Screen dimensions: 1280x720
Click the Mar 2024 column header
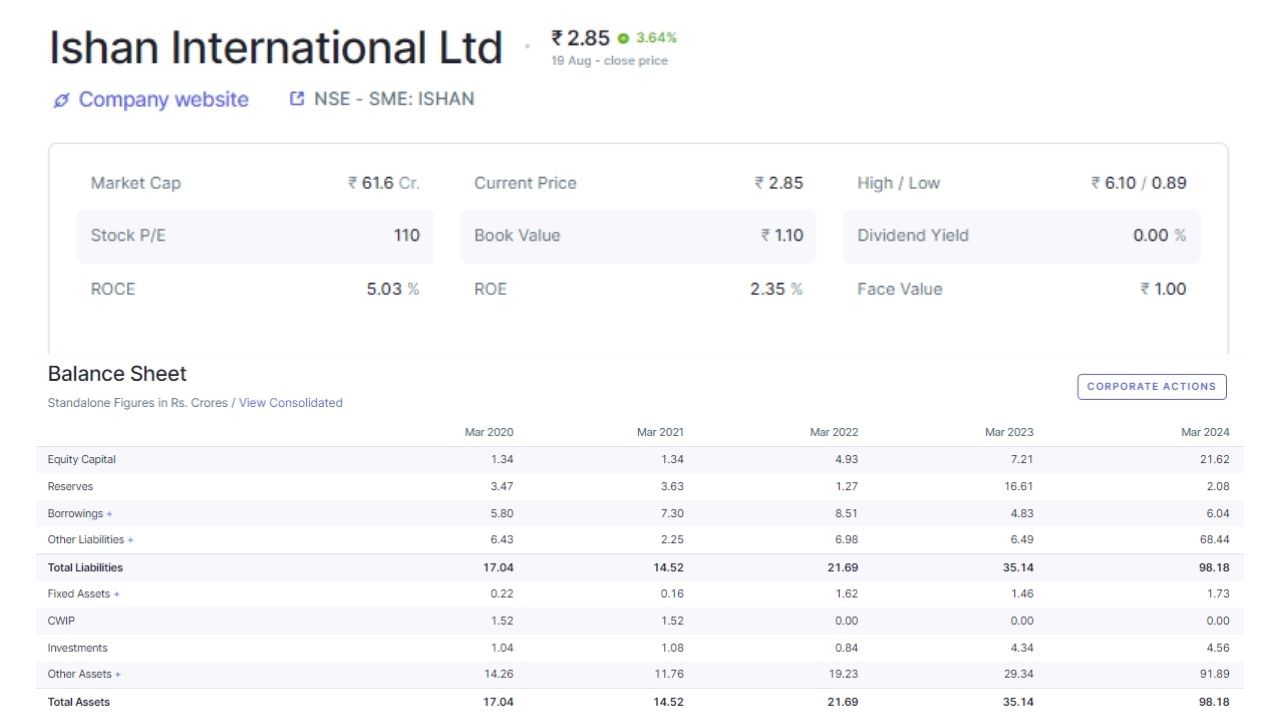click(x=1205, y=433)
